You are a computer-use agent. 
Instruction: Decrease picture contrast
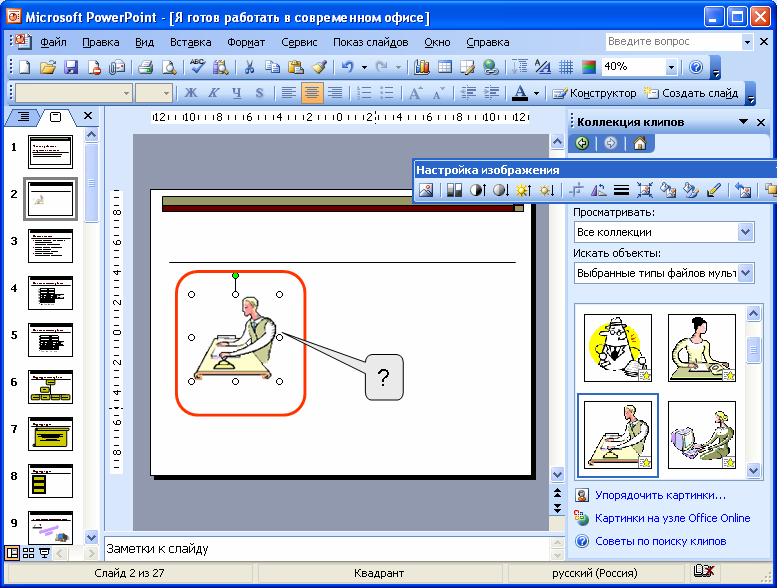click(500, 190)
